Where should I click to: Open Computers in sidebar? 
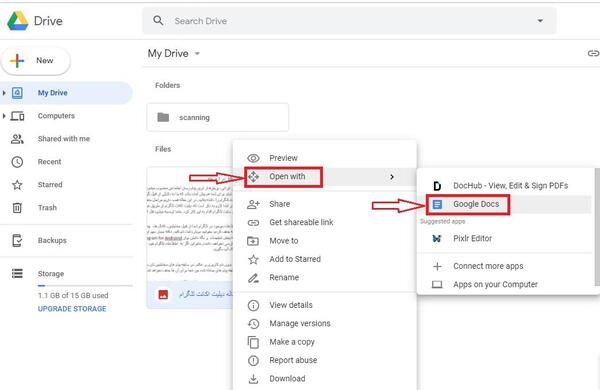coord(56,116)
